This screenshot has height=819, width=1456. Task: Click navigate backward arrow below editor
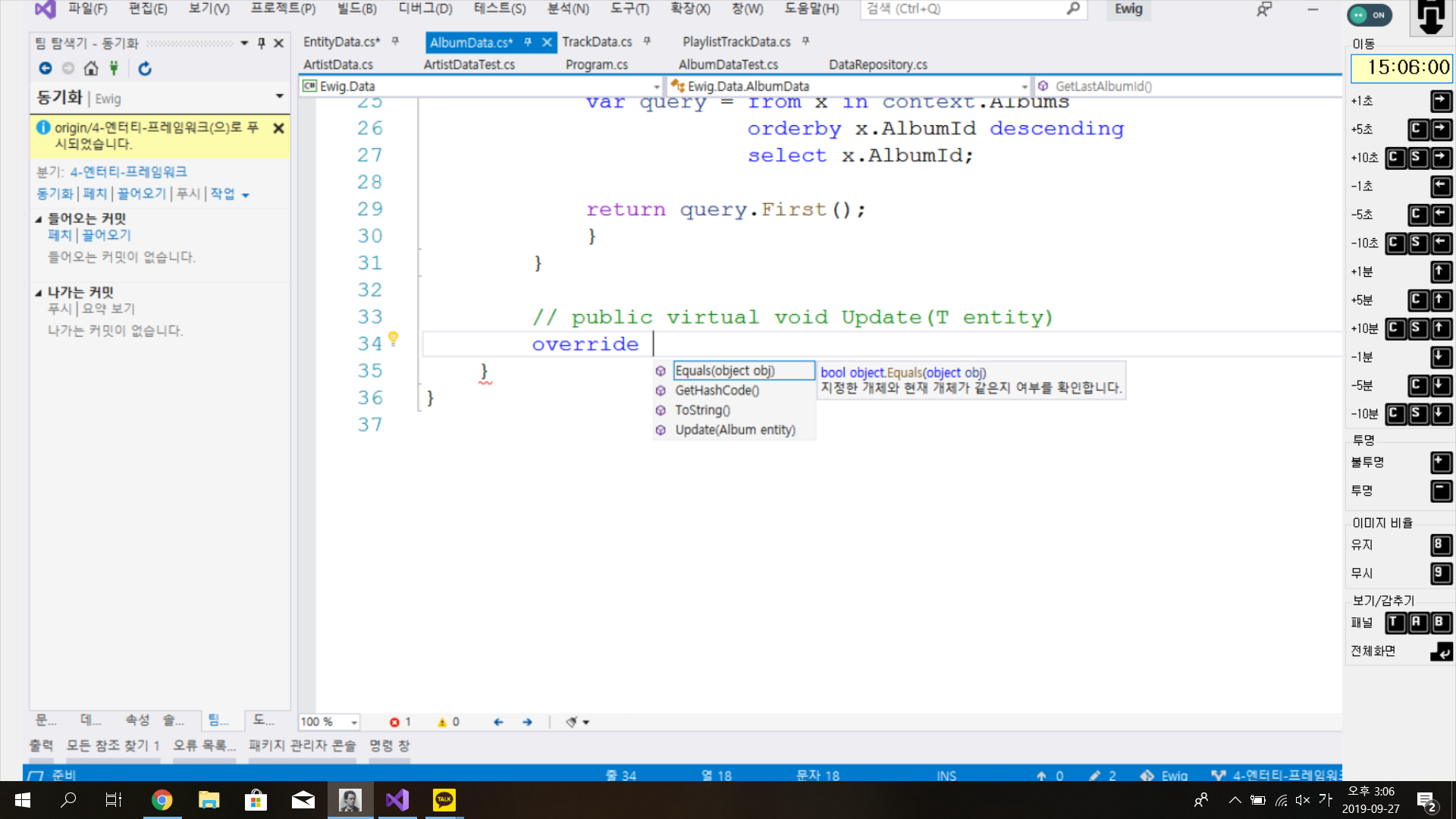[498, 722]
